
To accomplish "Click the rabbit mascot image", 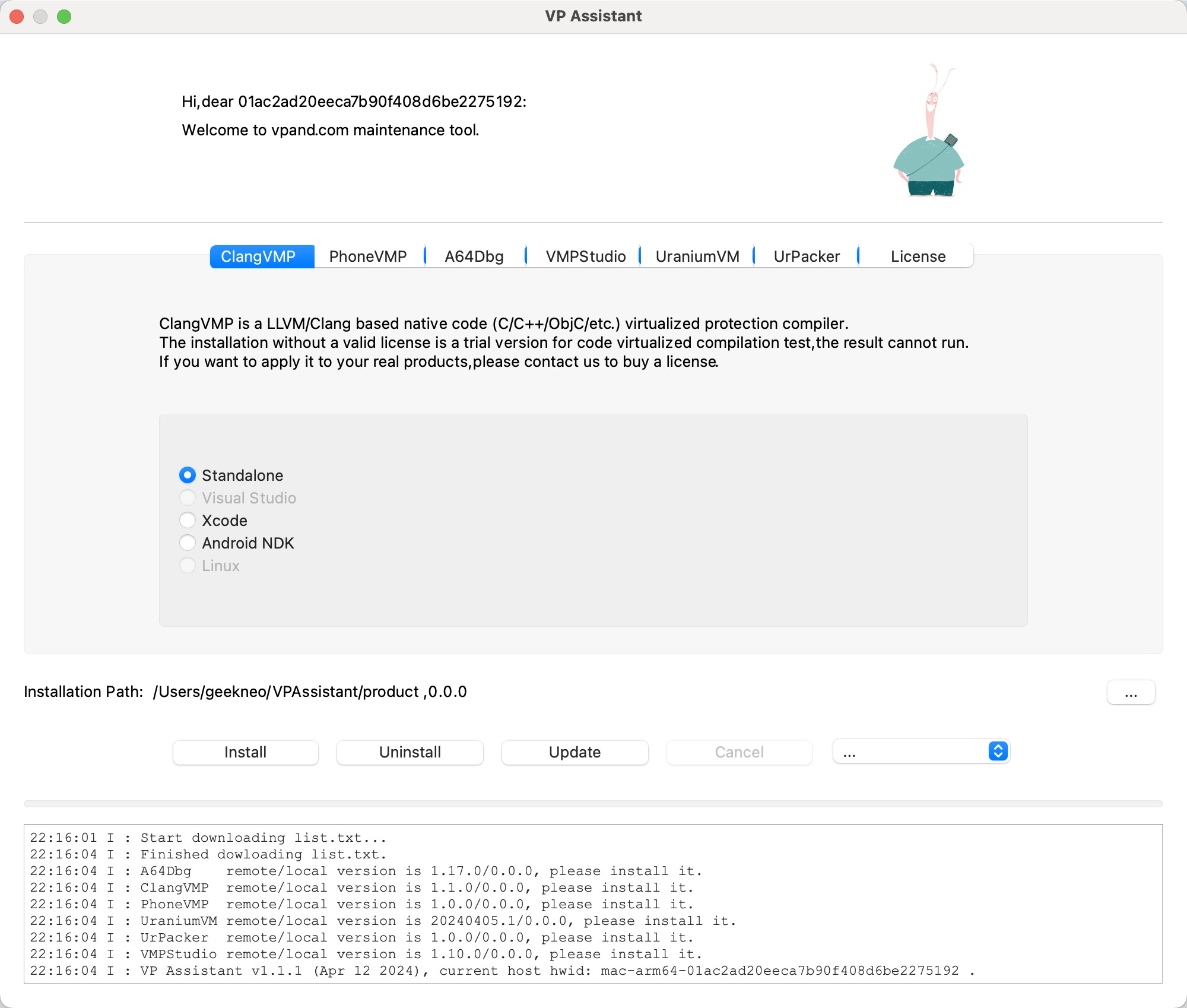I will [929, 134].
